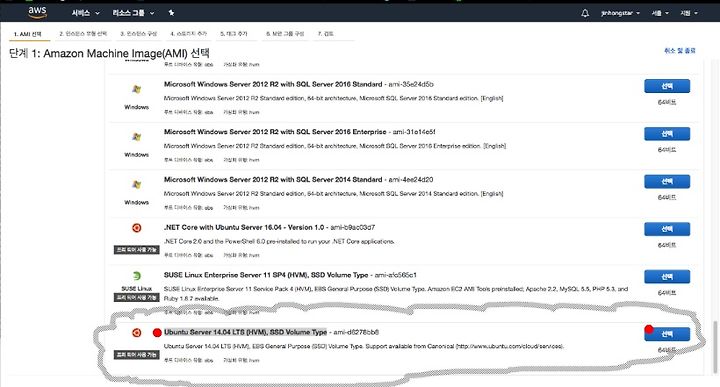720x387 pixels.
Task: Open the AWS home logo
Action: 37,12
